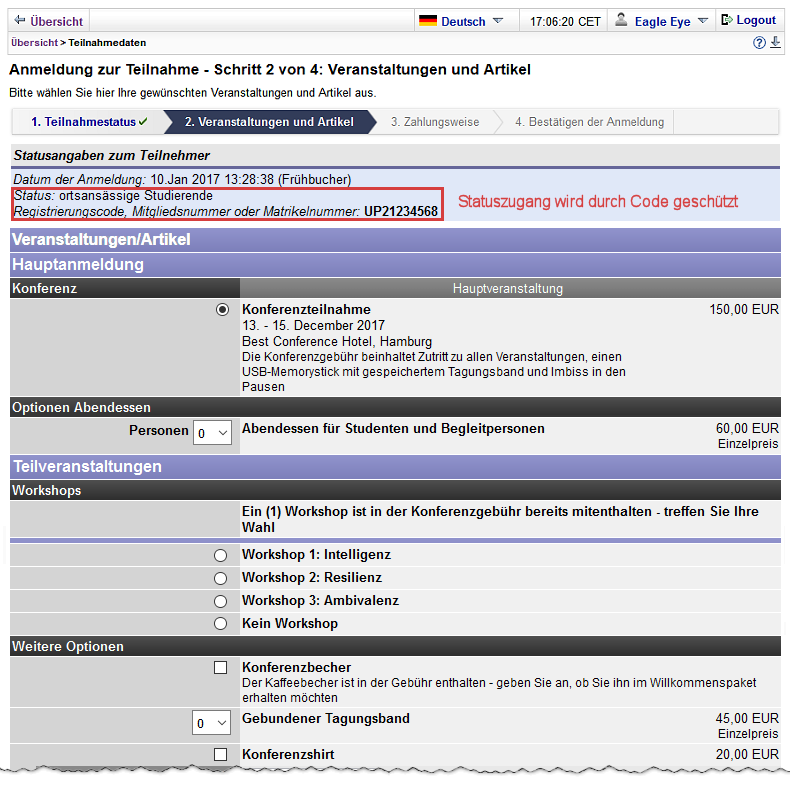The height and width of the screenshot is (785, 790).
Task: Open the help question mark icon
Action: (759, 43)
